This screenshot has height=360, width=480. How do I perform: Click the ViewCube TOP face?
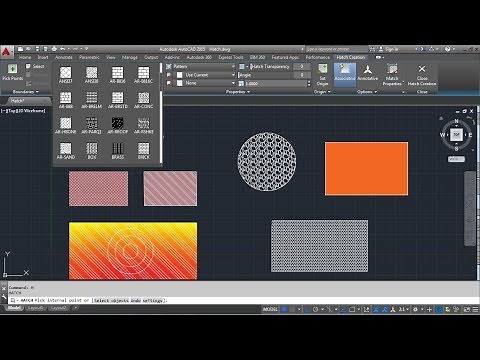click(x=456, y=135)
